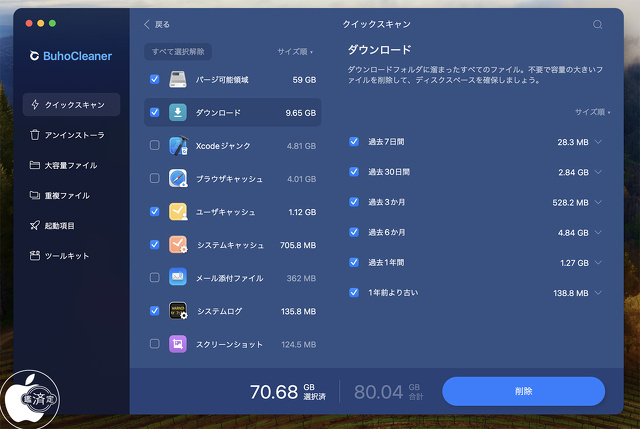Uncheck システムキャッシュ checkbox
The height and width of the screenshot is (429, 640).
154,245
